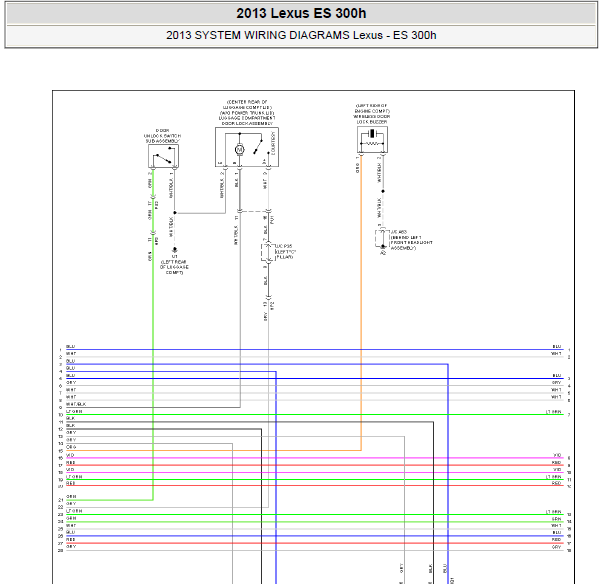This screenshot has height=584, width=601.
Task: Click the wireless door lock buzzer symbol box
Action: [x=372, y=140]
